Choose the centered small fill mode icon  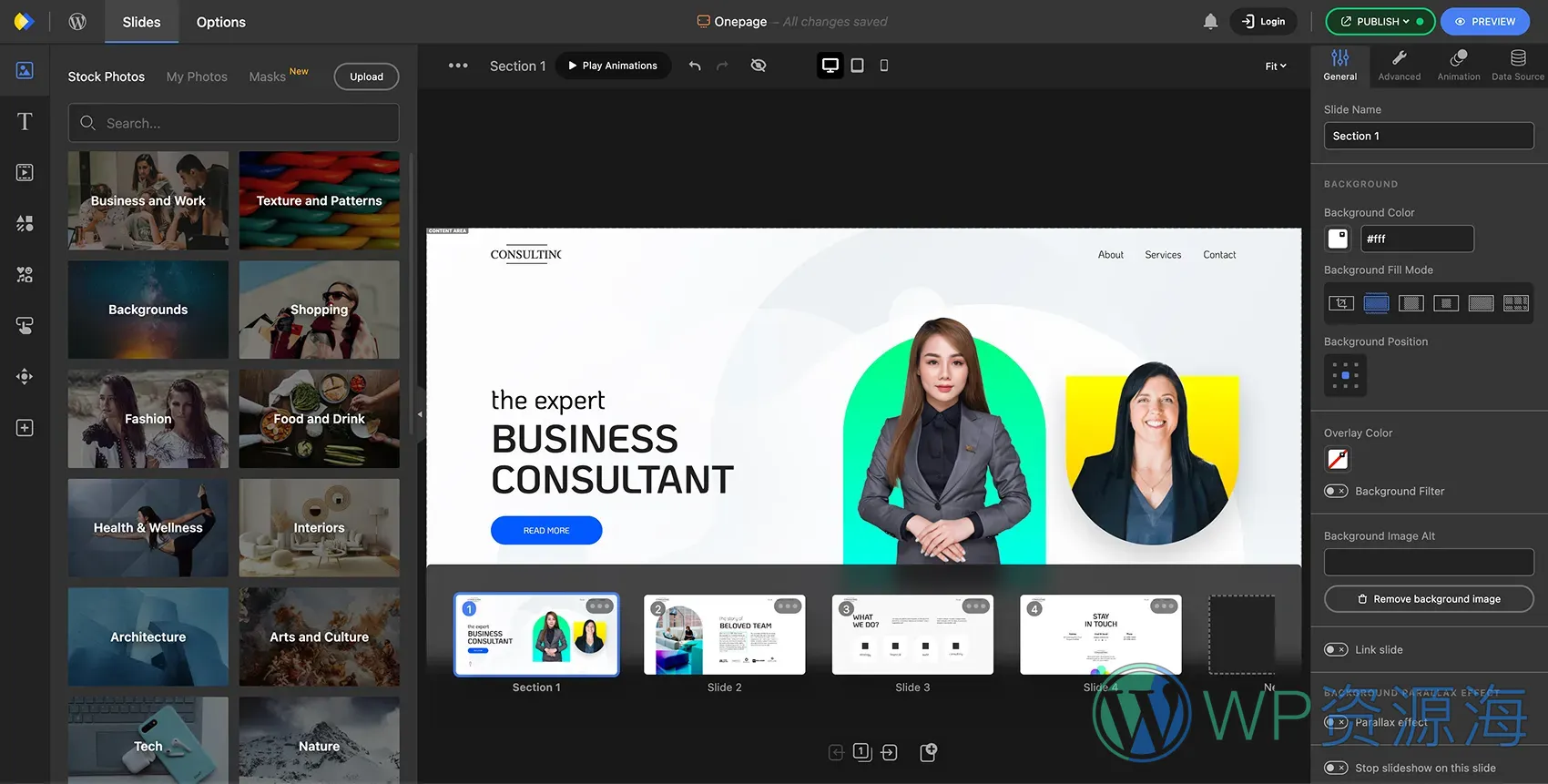click(x=1446, y=303)
